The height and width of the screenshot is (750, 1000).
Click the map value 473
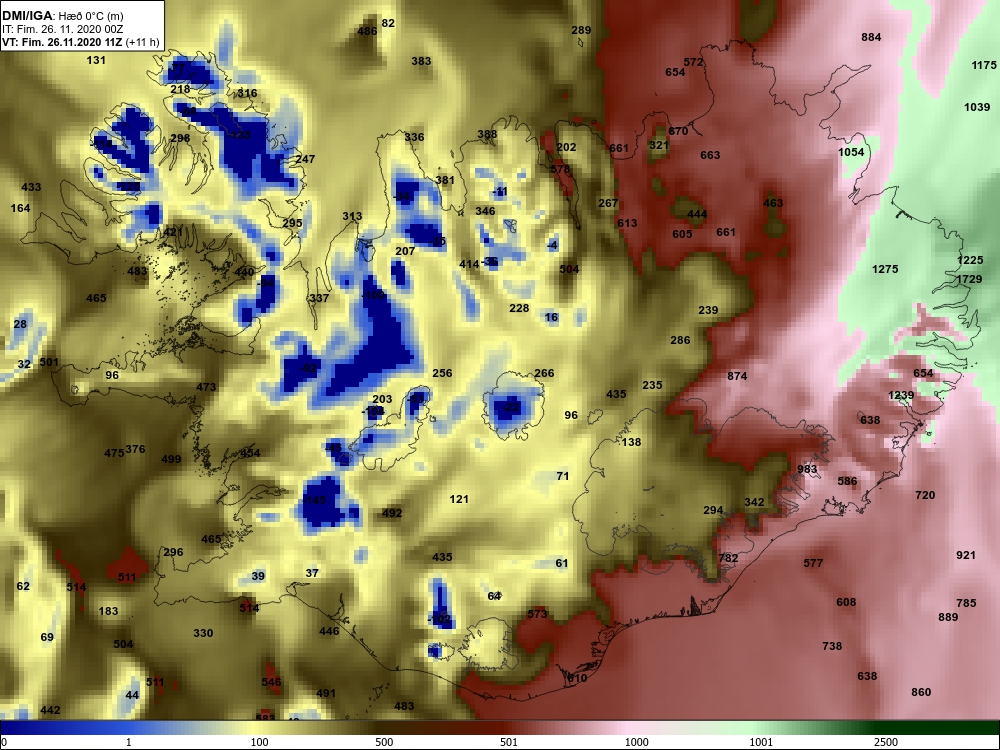pos(206,387)
